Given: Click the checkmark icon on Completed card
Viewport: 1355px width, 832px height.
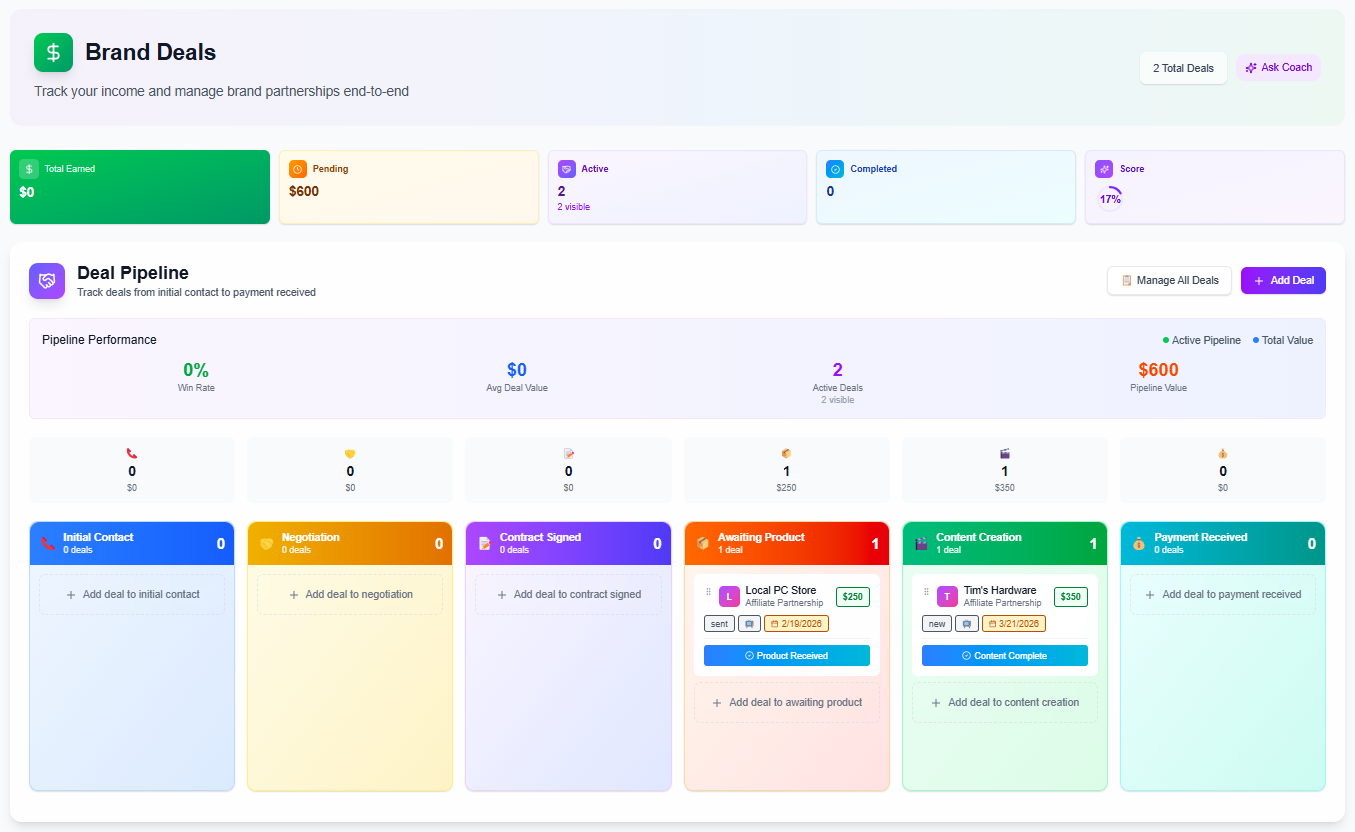Looking at the screenshot, I should 835,169.
